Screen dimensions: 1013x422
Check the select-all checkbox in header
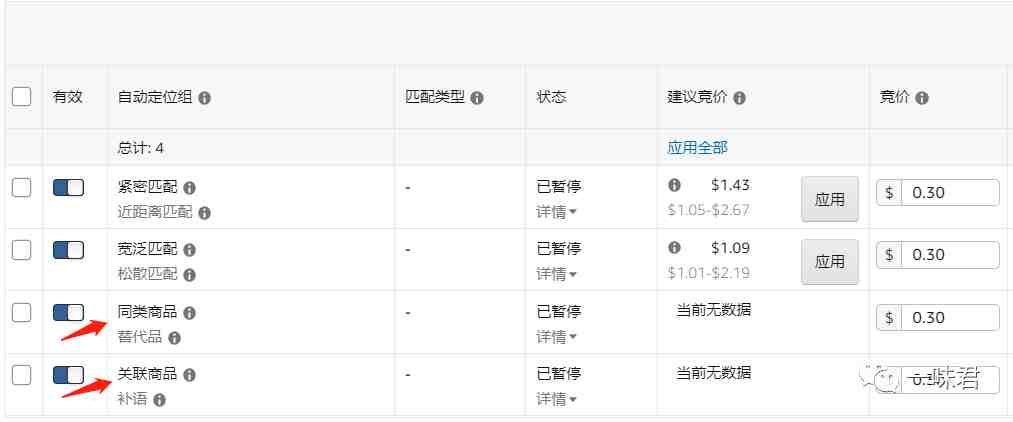tap(21, 98)
